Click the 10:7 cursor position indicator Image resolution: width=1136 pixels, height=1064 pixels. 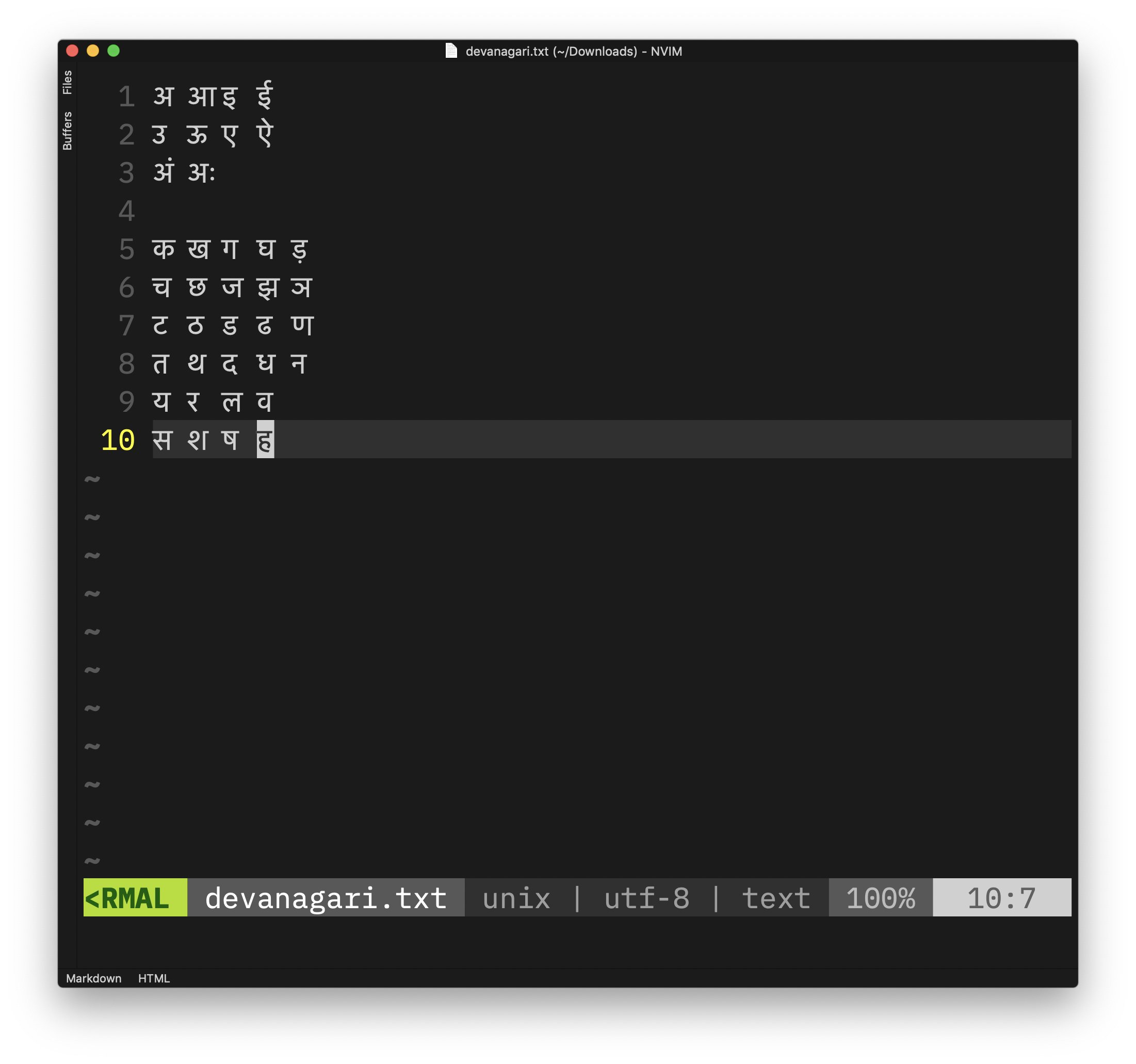(1002, 897)
